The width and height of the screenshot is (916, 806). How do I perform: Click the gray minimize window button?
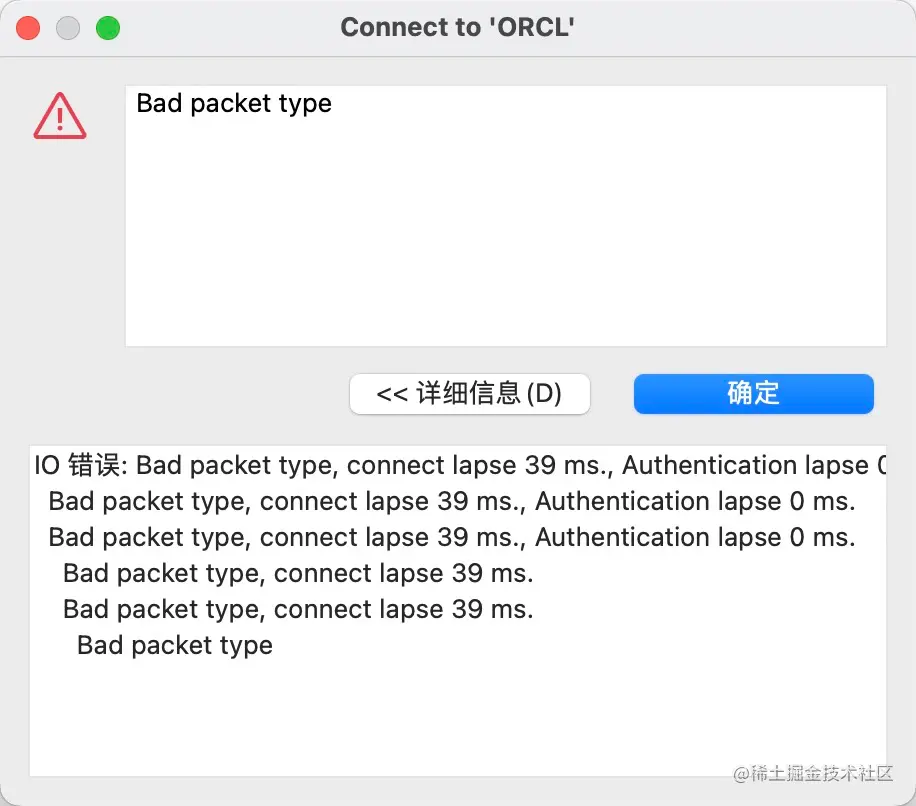pyautogui.click(x=68, y=28)
